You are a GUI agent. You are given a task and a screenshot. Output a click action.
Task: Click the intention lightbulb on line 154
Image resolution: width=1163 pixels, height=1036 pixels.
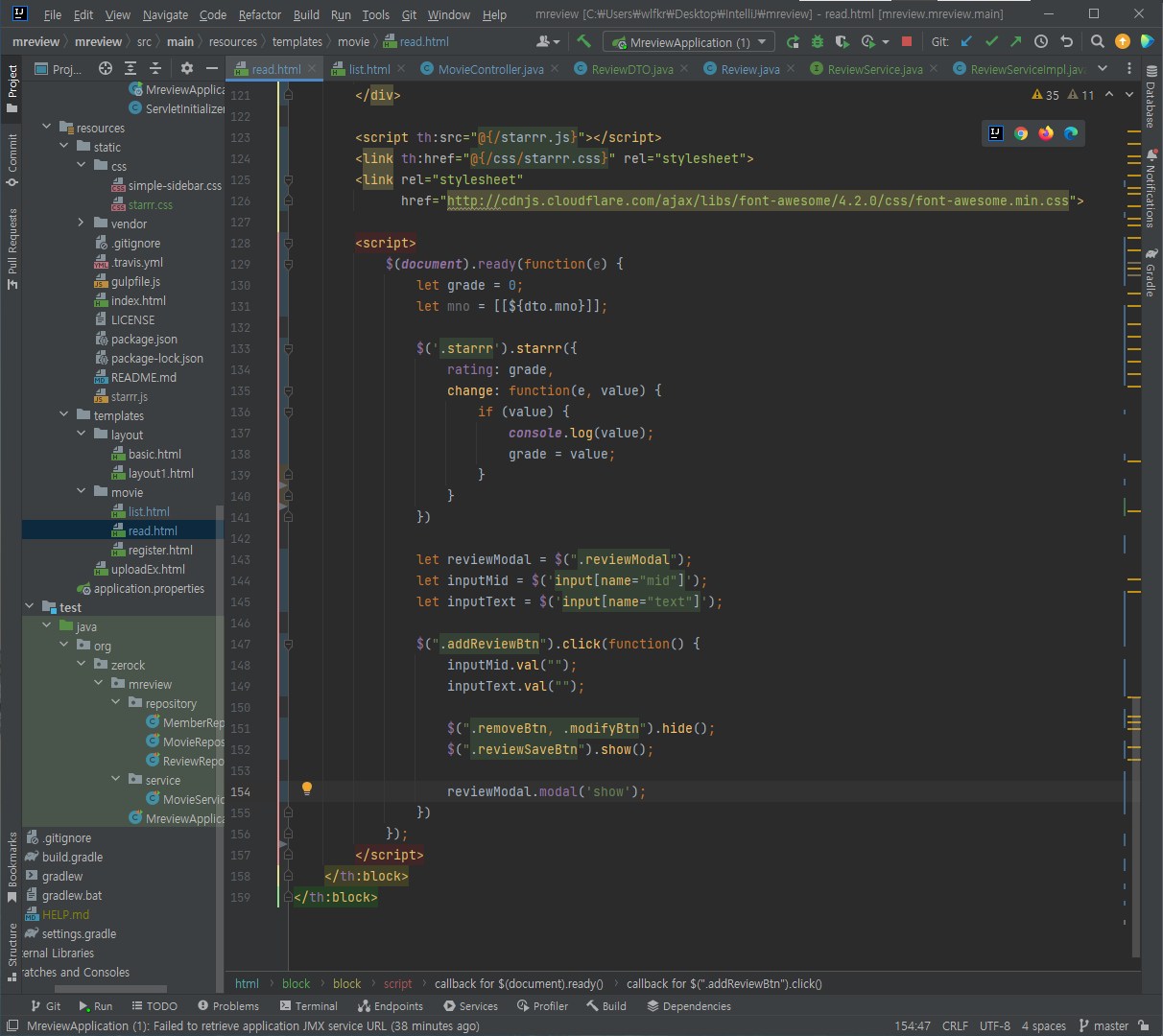coord(307,789)
